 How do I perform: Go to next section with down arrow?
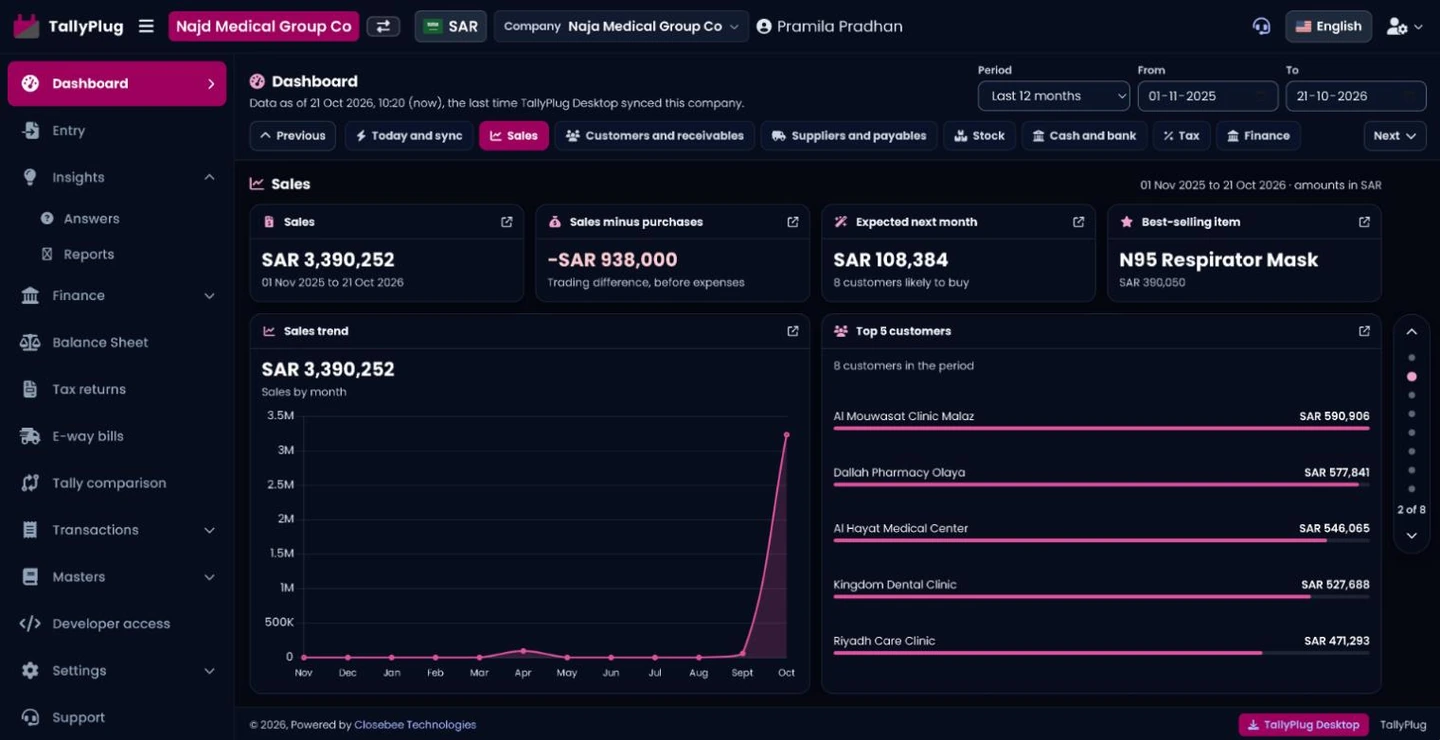click(x=1411, y=536)
